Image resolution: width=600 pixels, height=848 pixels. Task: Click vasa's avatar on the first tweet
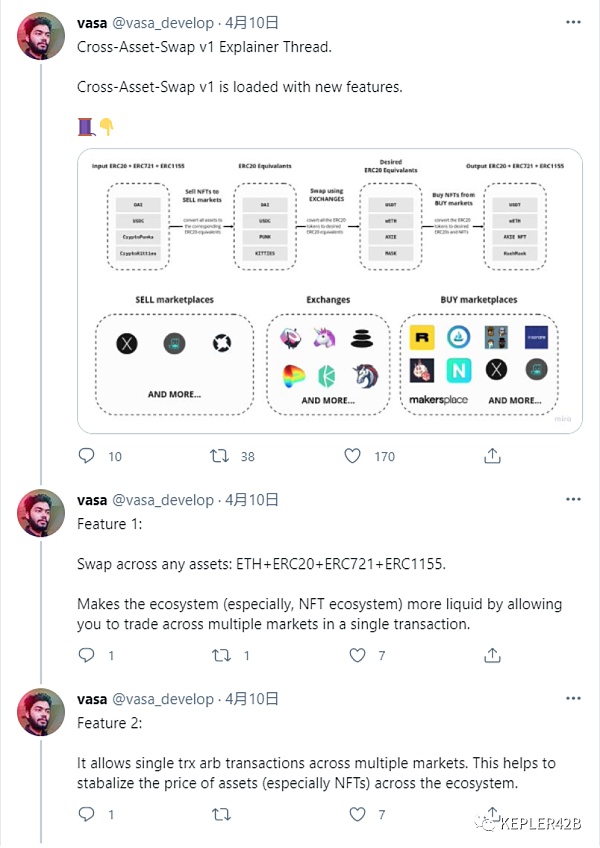41,37
